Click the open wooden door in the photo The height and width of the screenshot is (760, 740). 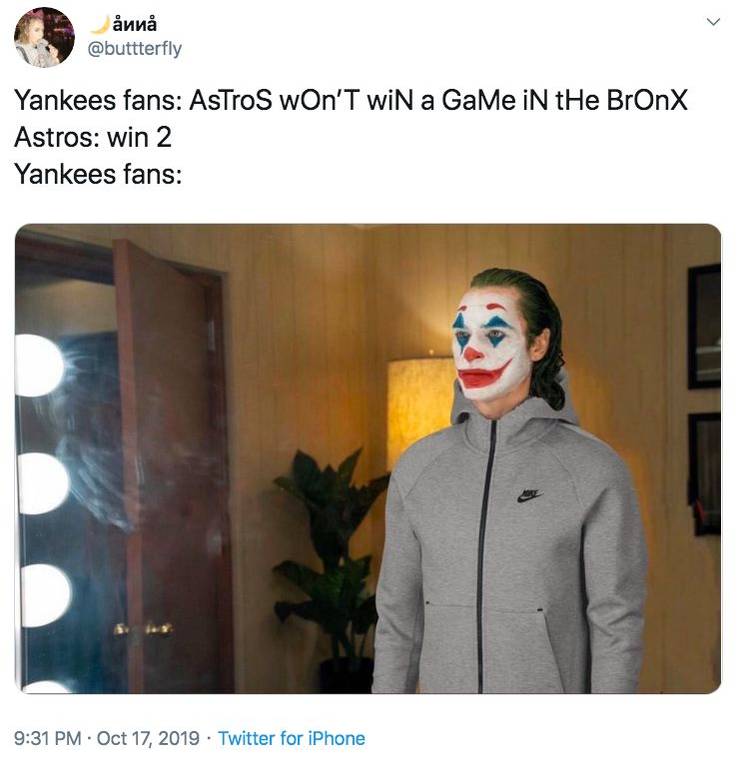pyautogui.click(x=171, y=465)
